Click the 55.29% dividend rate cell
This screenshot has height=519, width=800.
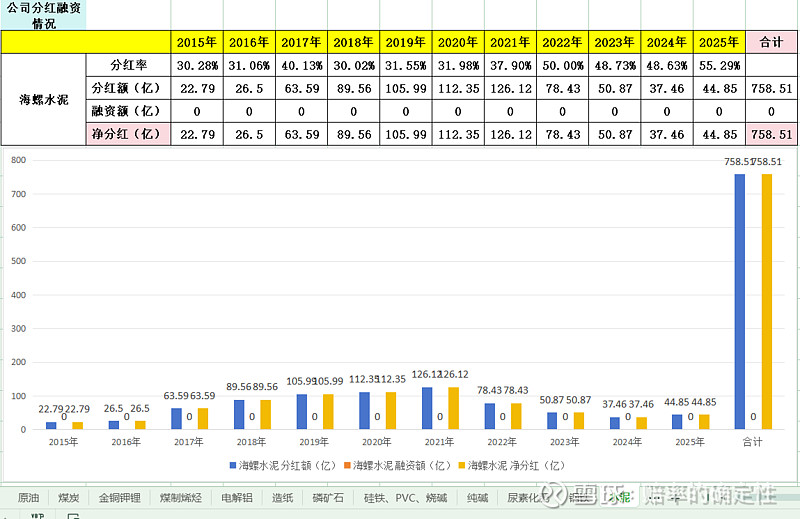(x=719, y=65)
